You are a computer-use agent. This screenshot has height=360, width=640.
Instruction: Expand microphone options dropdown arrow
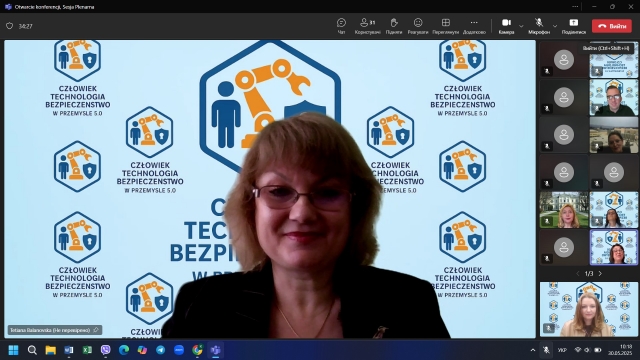click(555, 26)
